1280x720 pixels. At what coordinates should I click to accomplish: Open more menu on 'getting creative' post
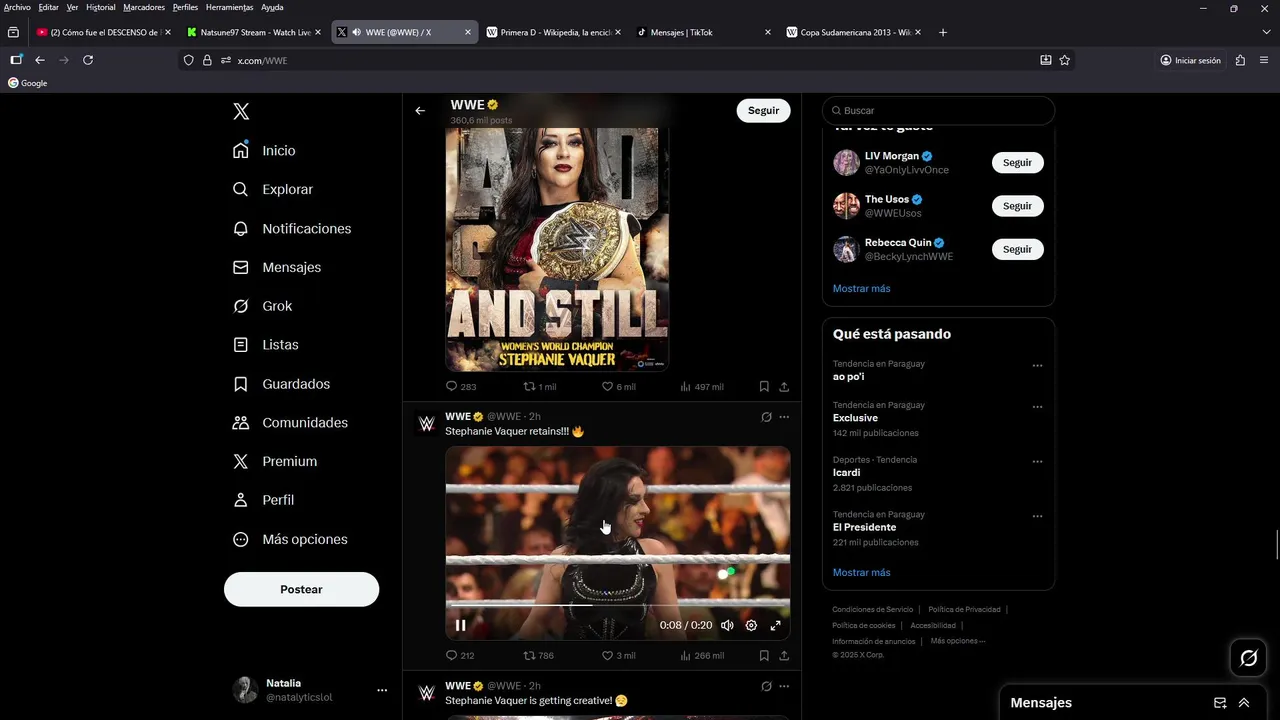tap(784, 686)
